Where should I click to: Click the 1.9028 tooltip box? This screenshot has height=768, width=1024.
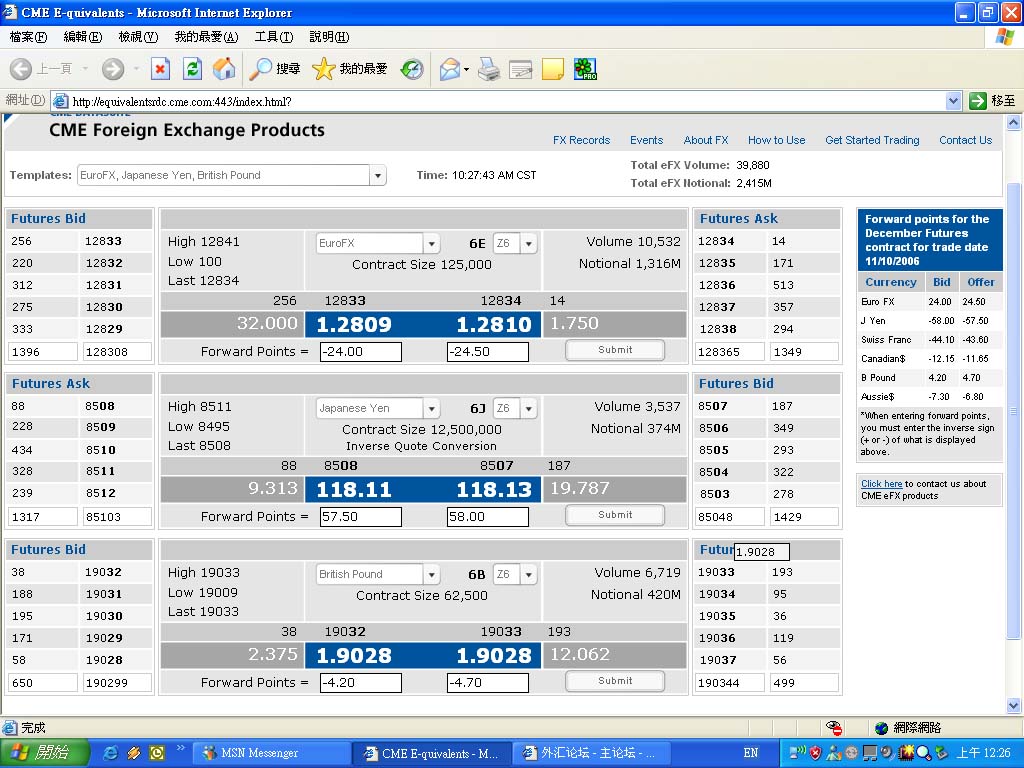(x=761, y=552)
